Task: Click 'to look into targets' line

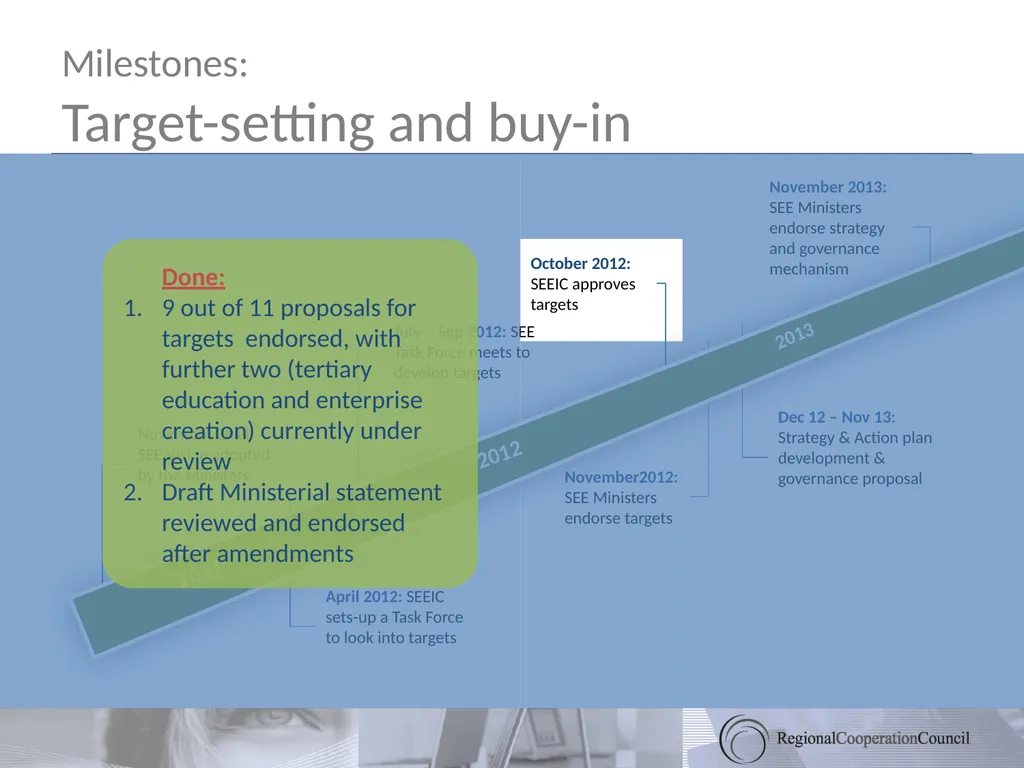Action: pyautogui.click(x=391, y=637)
